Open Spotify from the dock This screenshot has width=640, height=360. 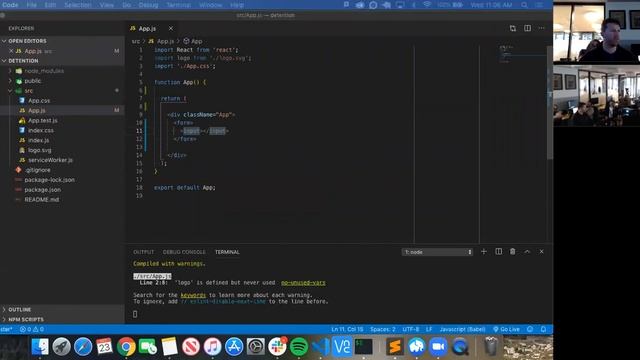(x=299, y=347)
